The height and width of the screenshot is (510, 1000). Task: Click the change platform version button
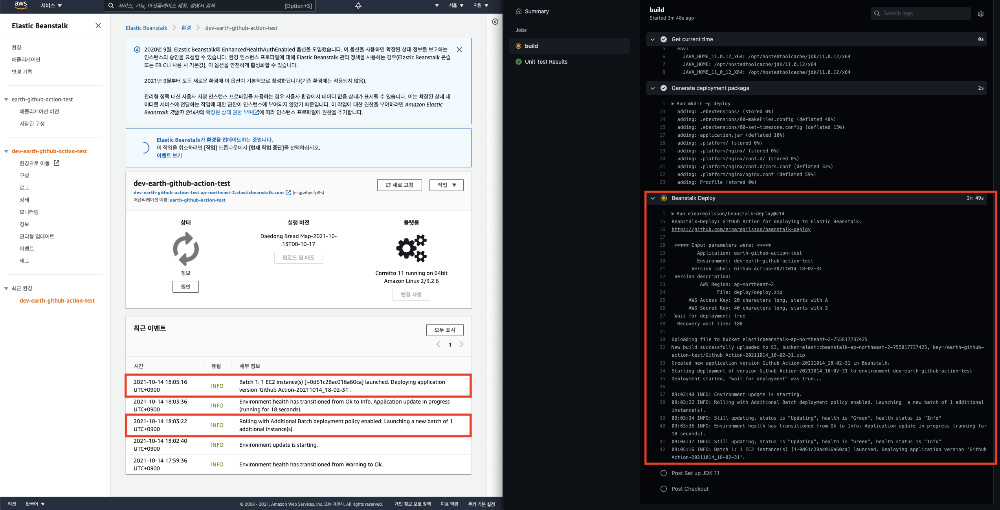point(411,295)
